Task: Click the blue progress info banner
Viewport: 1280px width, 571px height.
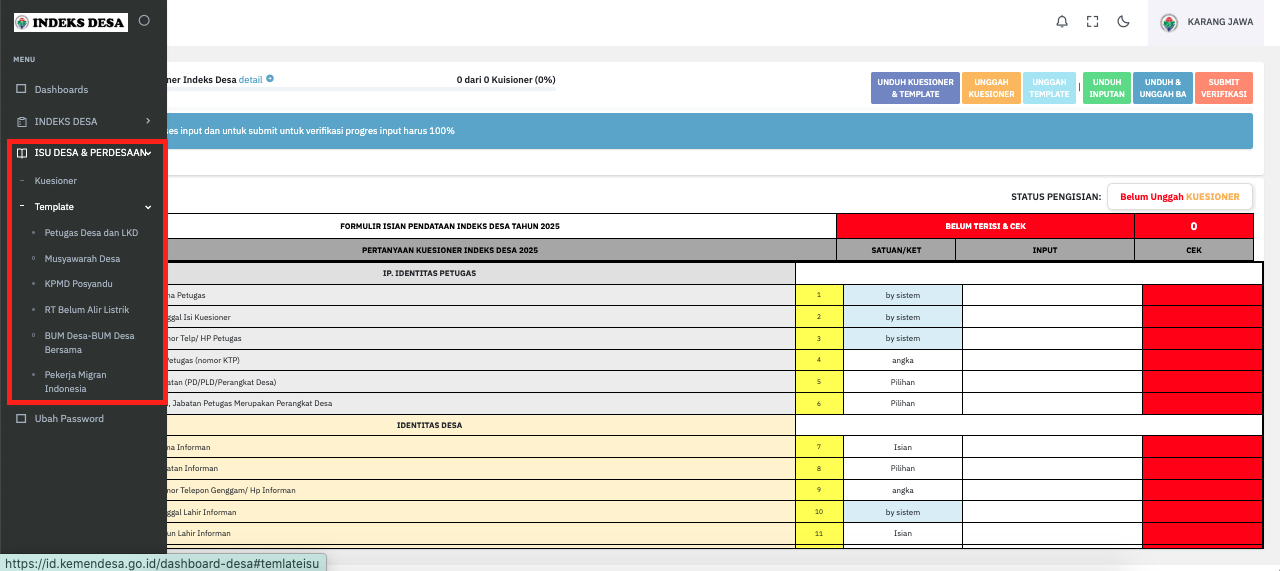Action: [x=710, y=131]
